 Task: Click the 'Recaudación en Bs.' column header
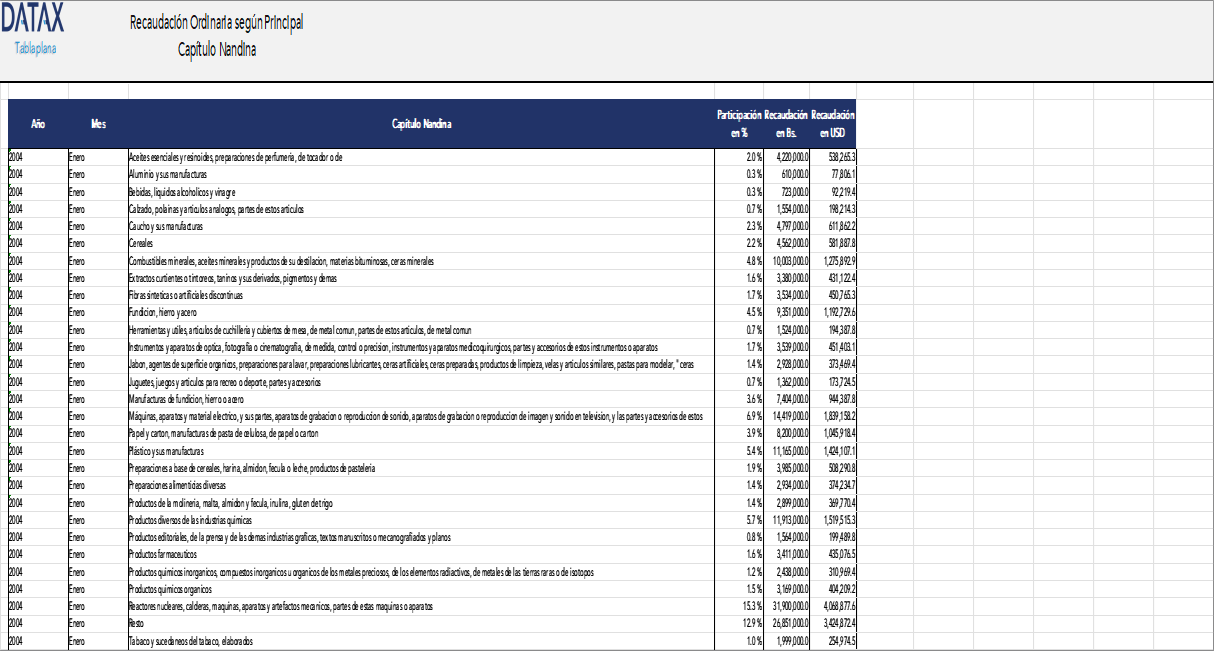(786, 125)
